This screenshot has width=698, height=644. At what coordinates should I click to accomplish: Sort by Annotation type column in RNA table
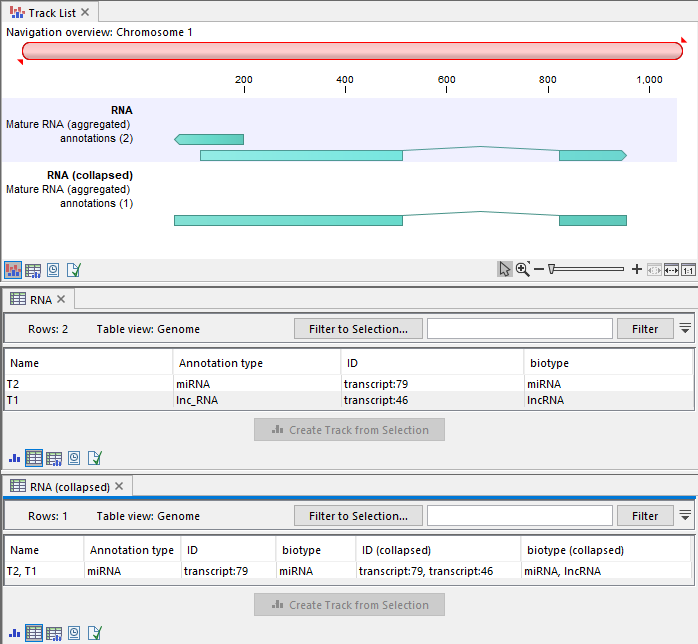[220, 363]
